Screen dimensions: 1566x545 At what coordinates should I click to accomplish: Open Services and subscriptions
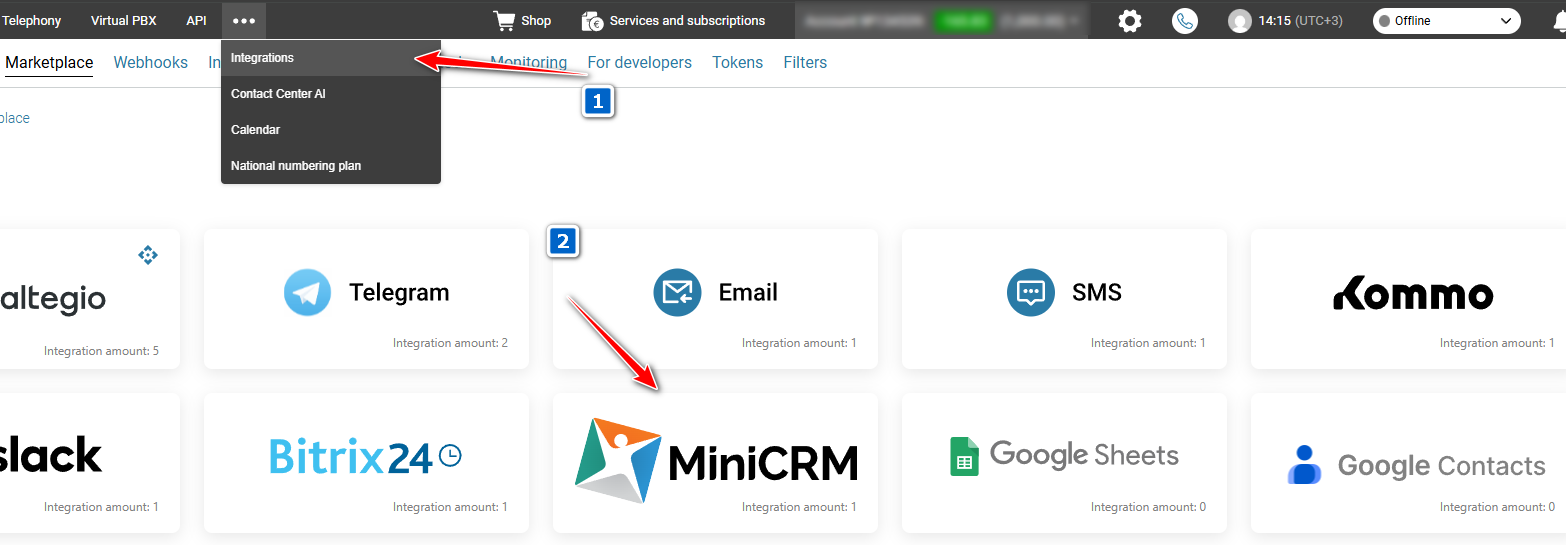673,20
